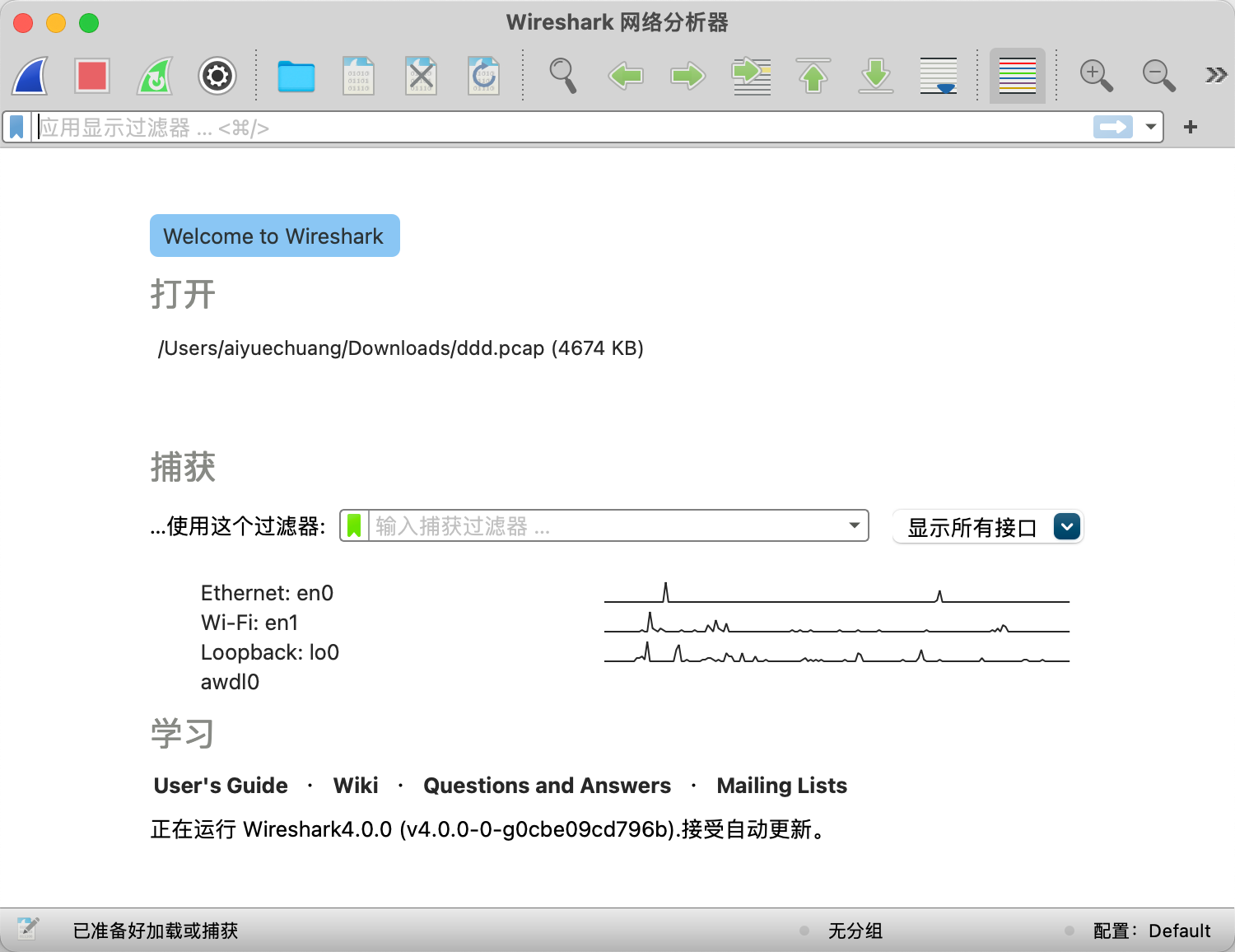Select the Ethernet: en0 interface
This screenshot has width=1235, height=952.
click(267, 593)
